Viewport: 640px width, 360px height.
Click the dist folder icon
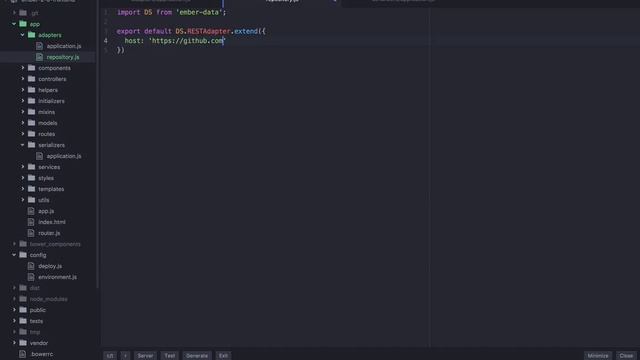[23, 288]
